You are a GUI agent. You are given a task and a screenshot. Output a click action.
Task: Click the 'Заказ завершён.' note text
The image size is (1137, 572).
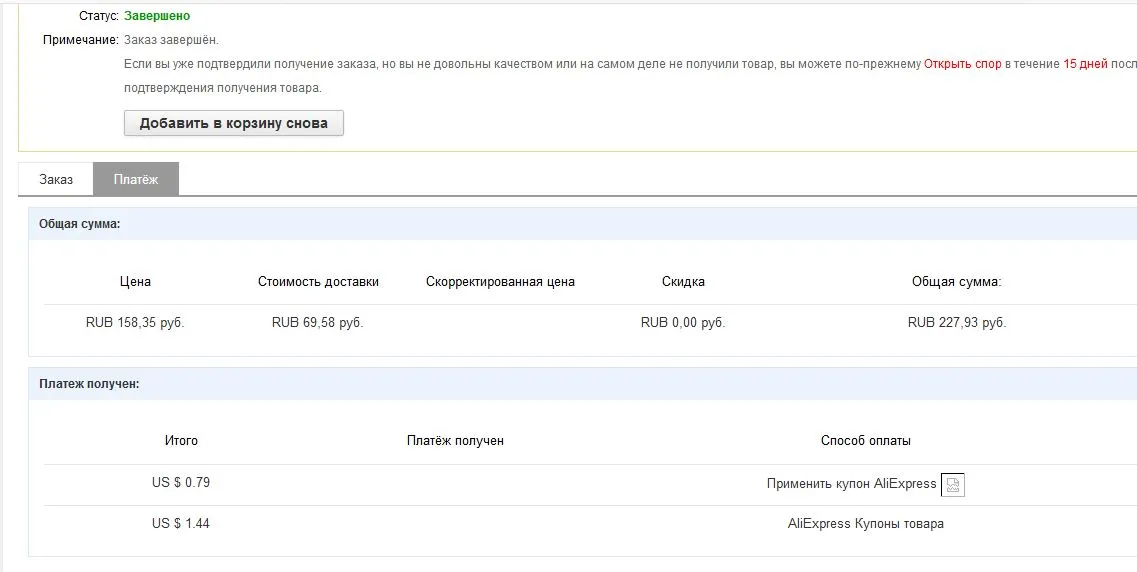pos(171,40)
